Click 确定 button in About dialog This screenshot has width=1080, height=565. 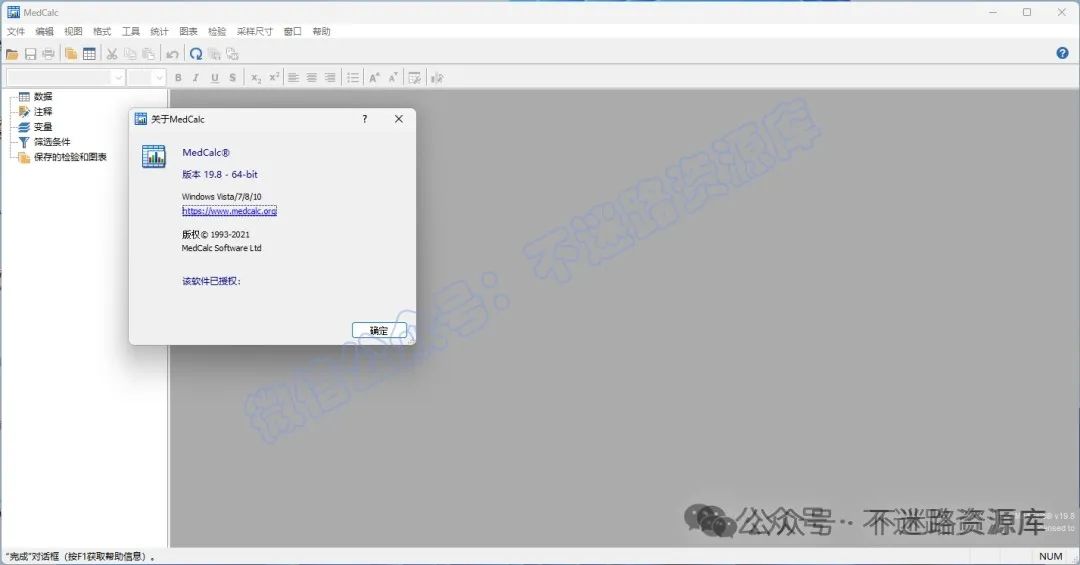(x=379, y=331)
